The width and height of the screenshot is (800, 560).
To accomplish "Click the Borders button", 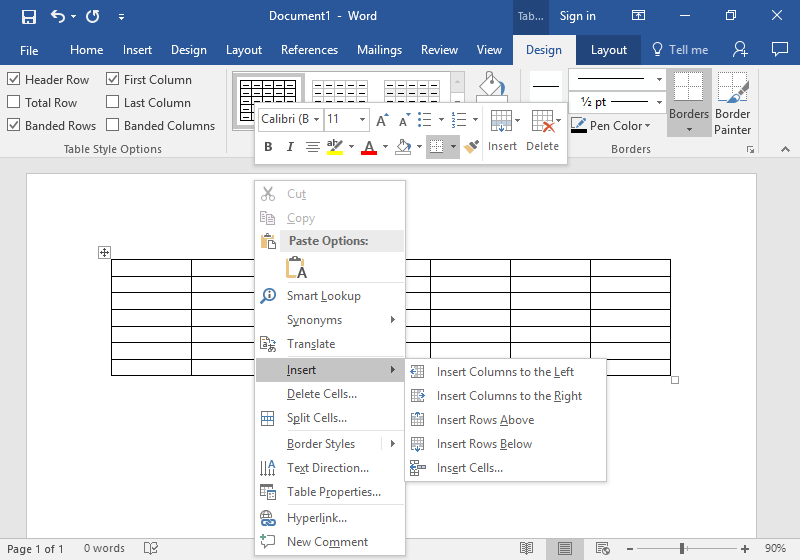I will coord(689,104).
